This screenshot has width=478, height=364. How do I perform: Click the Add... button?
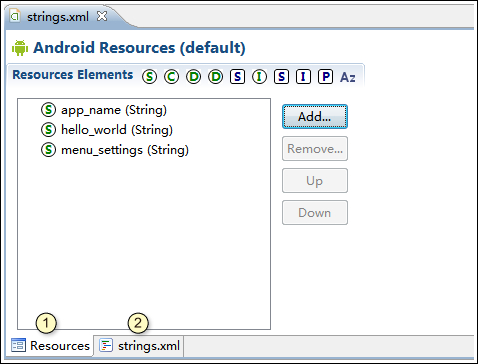315,117
